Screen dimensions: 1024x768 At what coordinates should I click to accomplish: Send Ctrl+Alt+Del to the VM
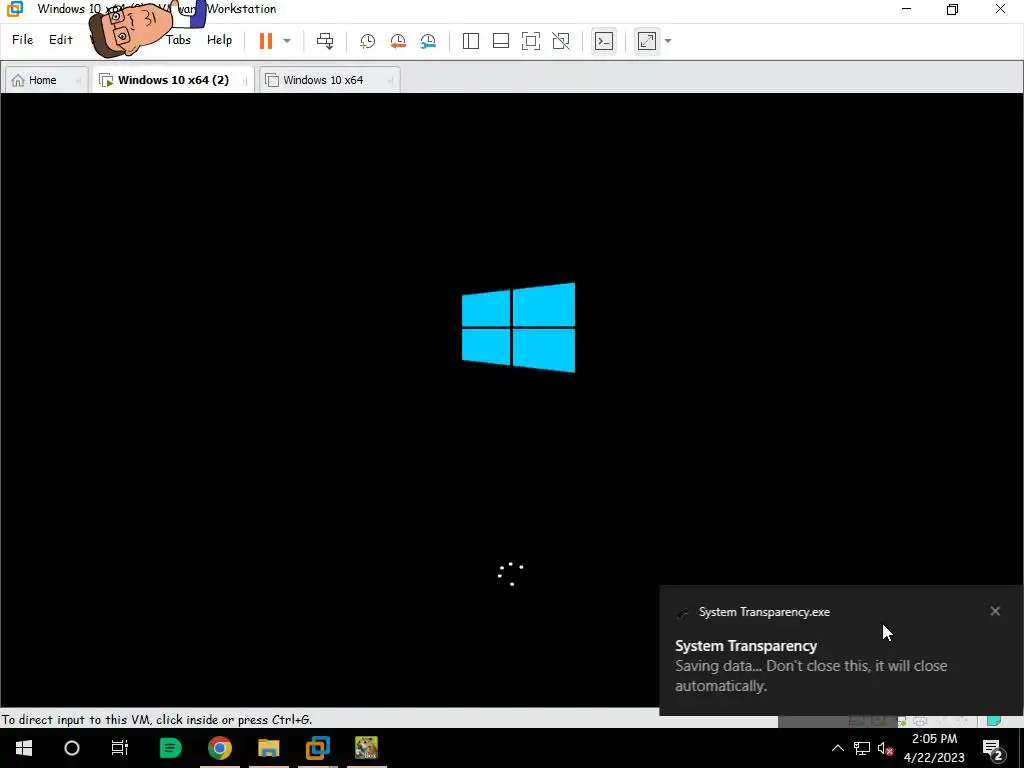[325, 40]
